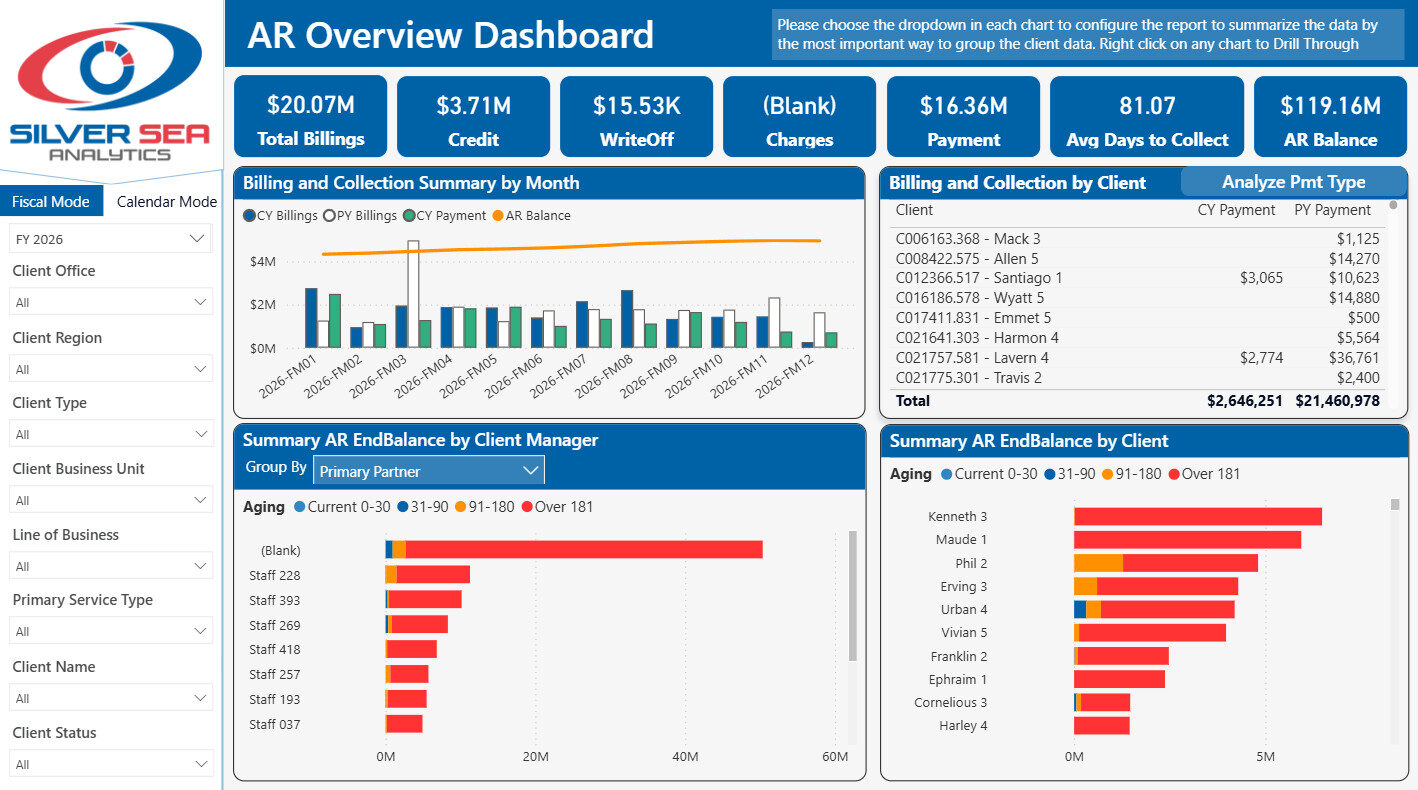Open the Group By Primary Partner dropdown
The height and width of the screenshot is (790, 1418).
pos(429,470)
